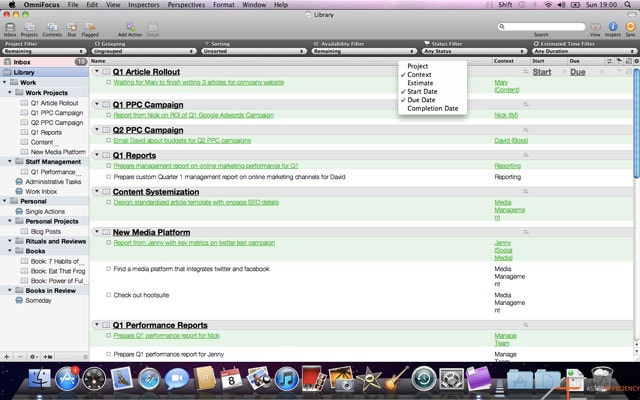The height and width of the screenshot is (400, 640).
Task: Click the Focus toolbar icon
Action: 153,28
